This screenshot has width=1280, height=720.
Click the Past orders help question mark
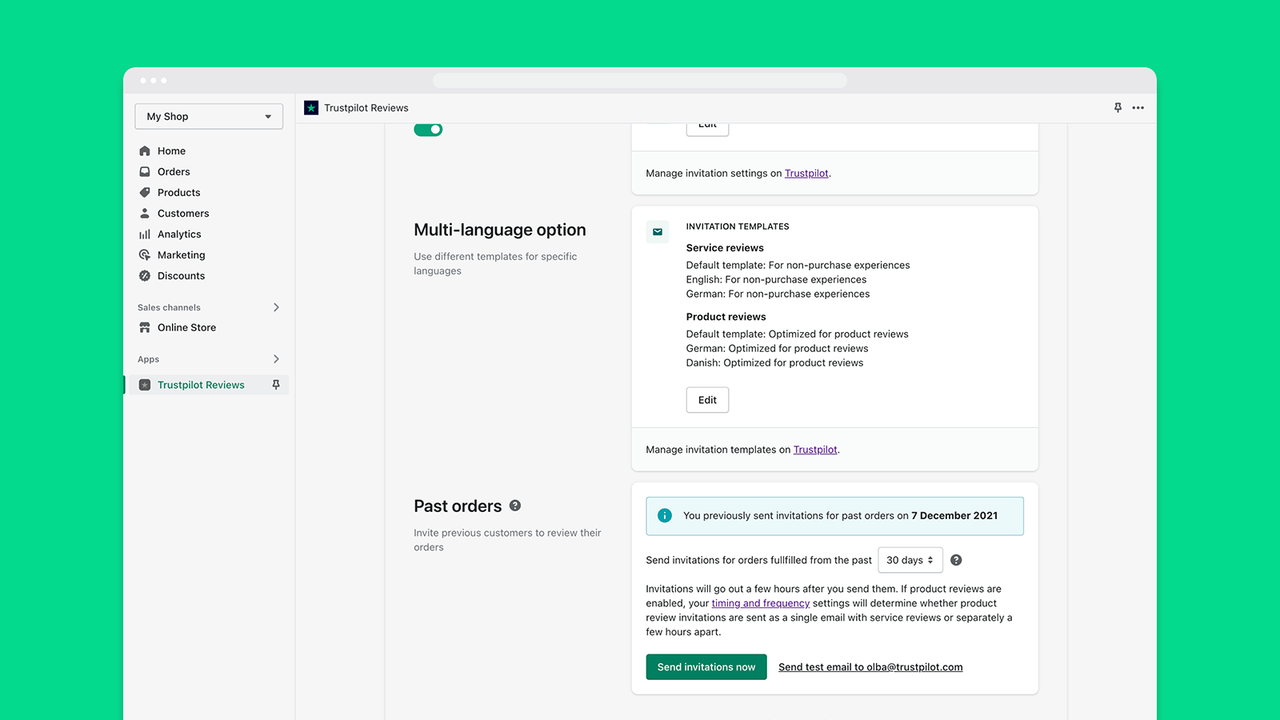coord(515,505)
